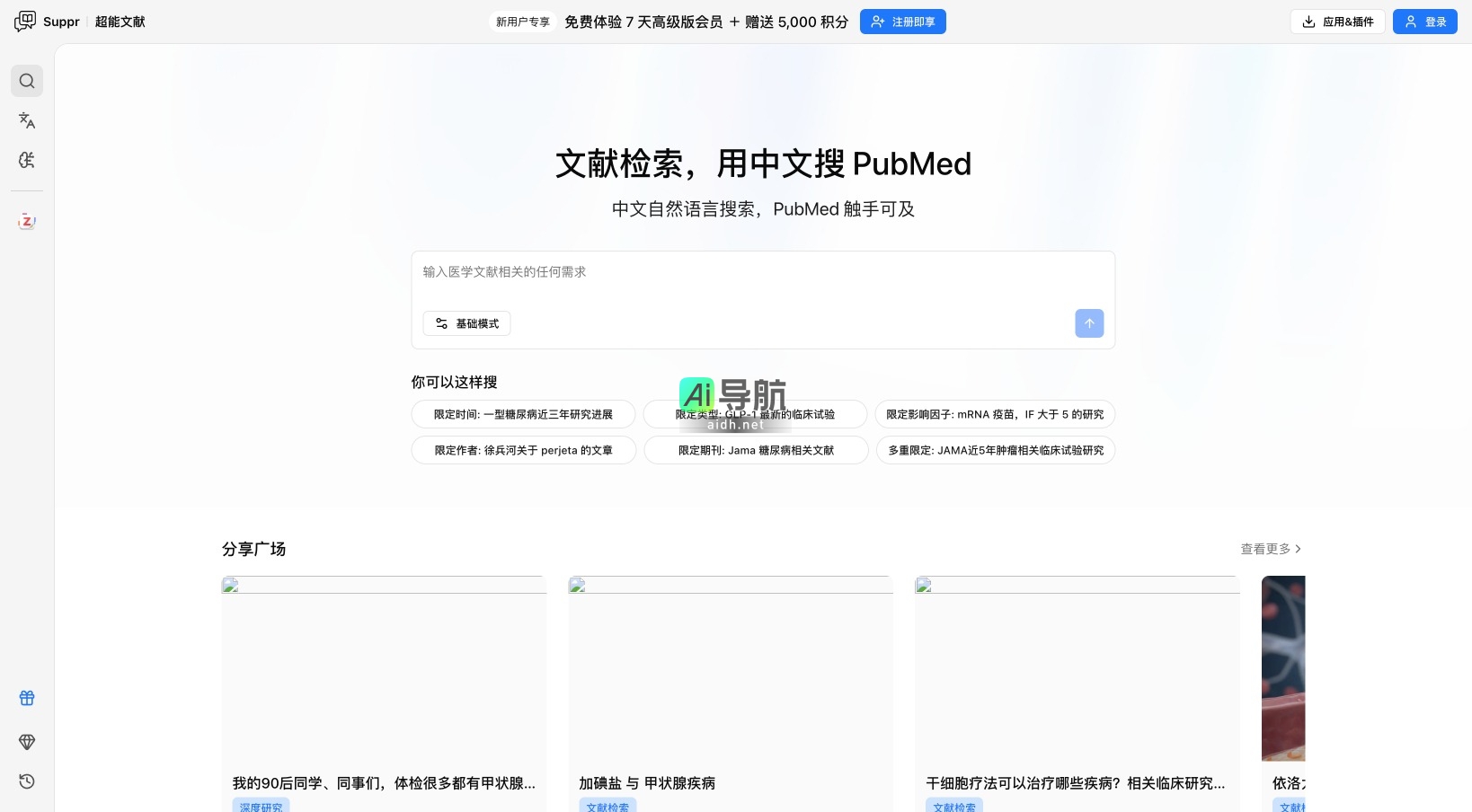Click the 注册即享 register button
Viewport: 1472px width, 812px height.
(x=902, y=22)
